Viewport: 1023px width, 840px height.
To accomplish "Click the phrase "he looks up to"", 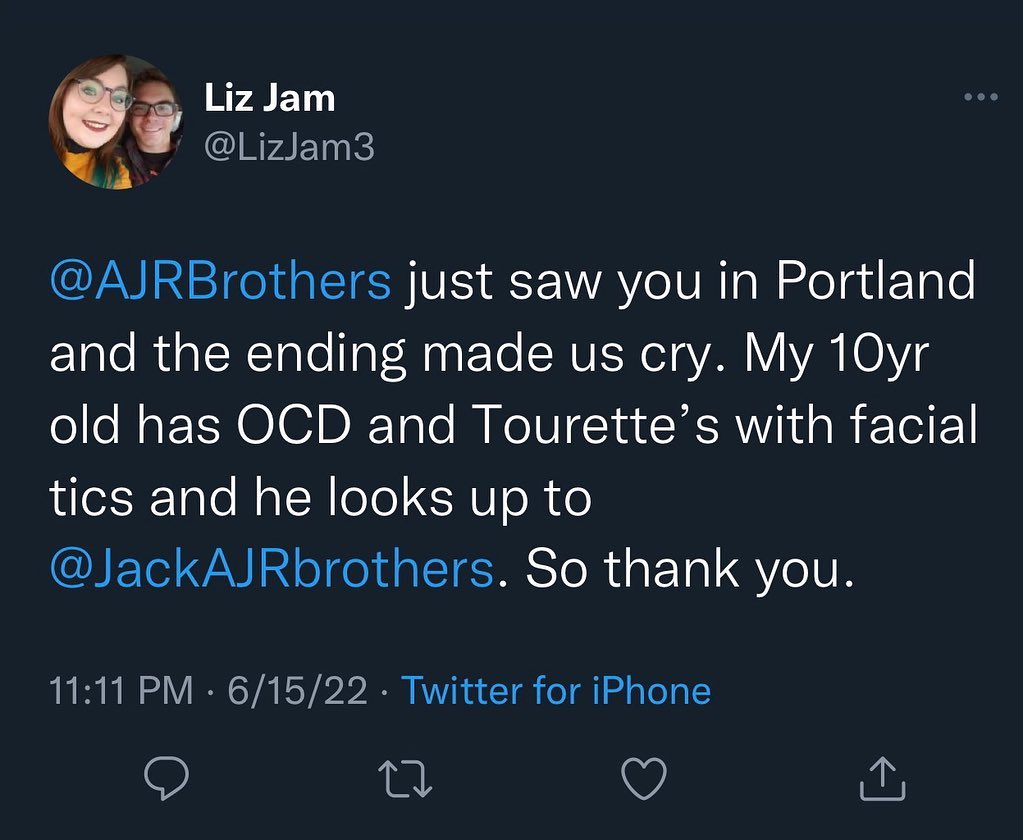I will [409, 499].
